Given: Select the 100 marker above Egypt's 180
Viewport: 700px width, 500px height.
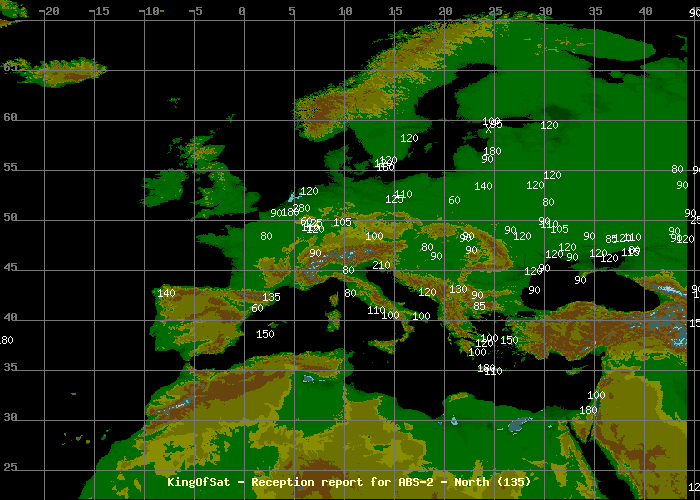Looking at the screenshot, I should point(597,396).
